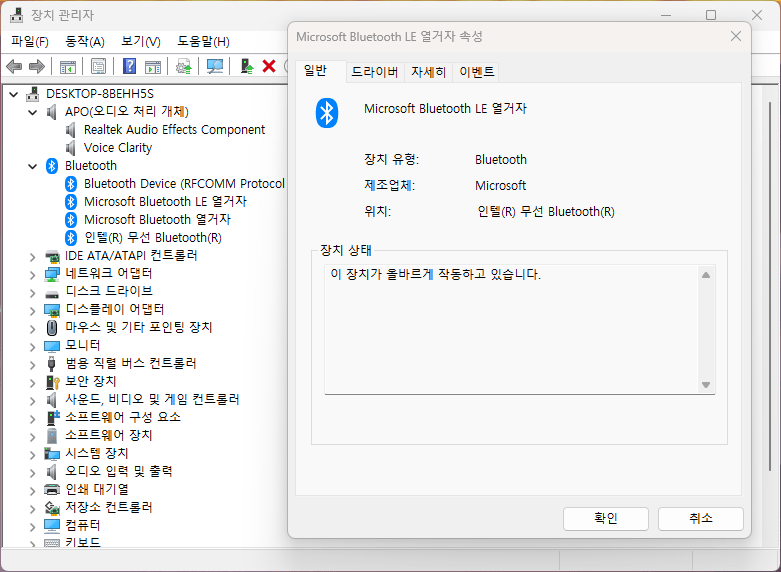
Task: Click the Device Manager vertical scrollbar
Action: 771,286
